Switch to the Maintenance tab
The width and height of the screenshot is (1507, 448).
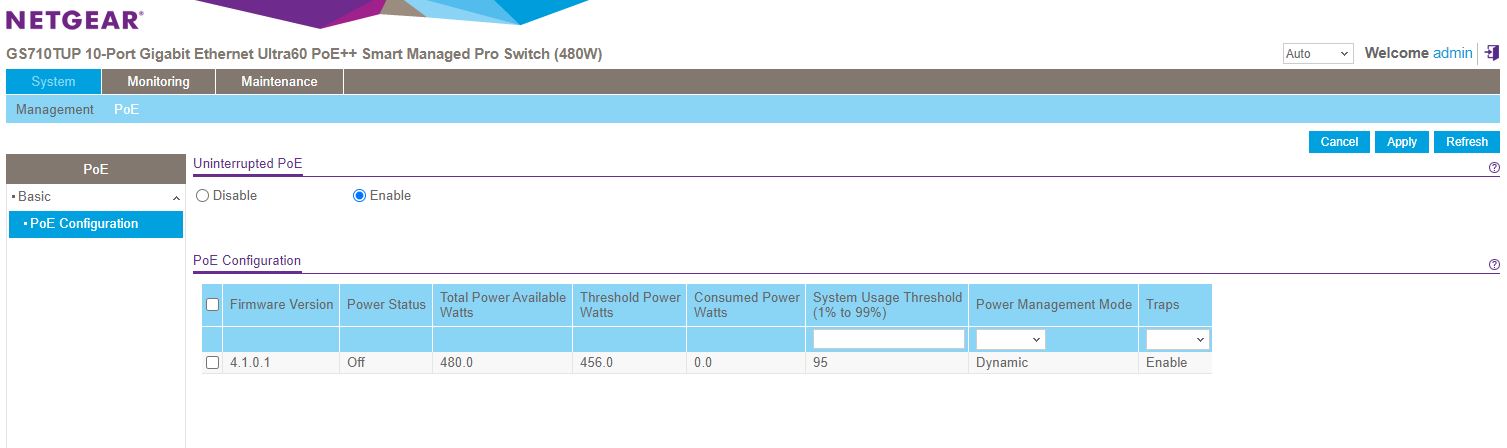(279, 82)
